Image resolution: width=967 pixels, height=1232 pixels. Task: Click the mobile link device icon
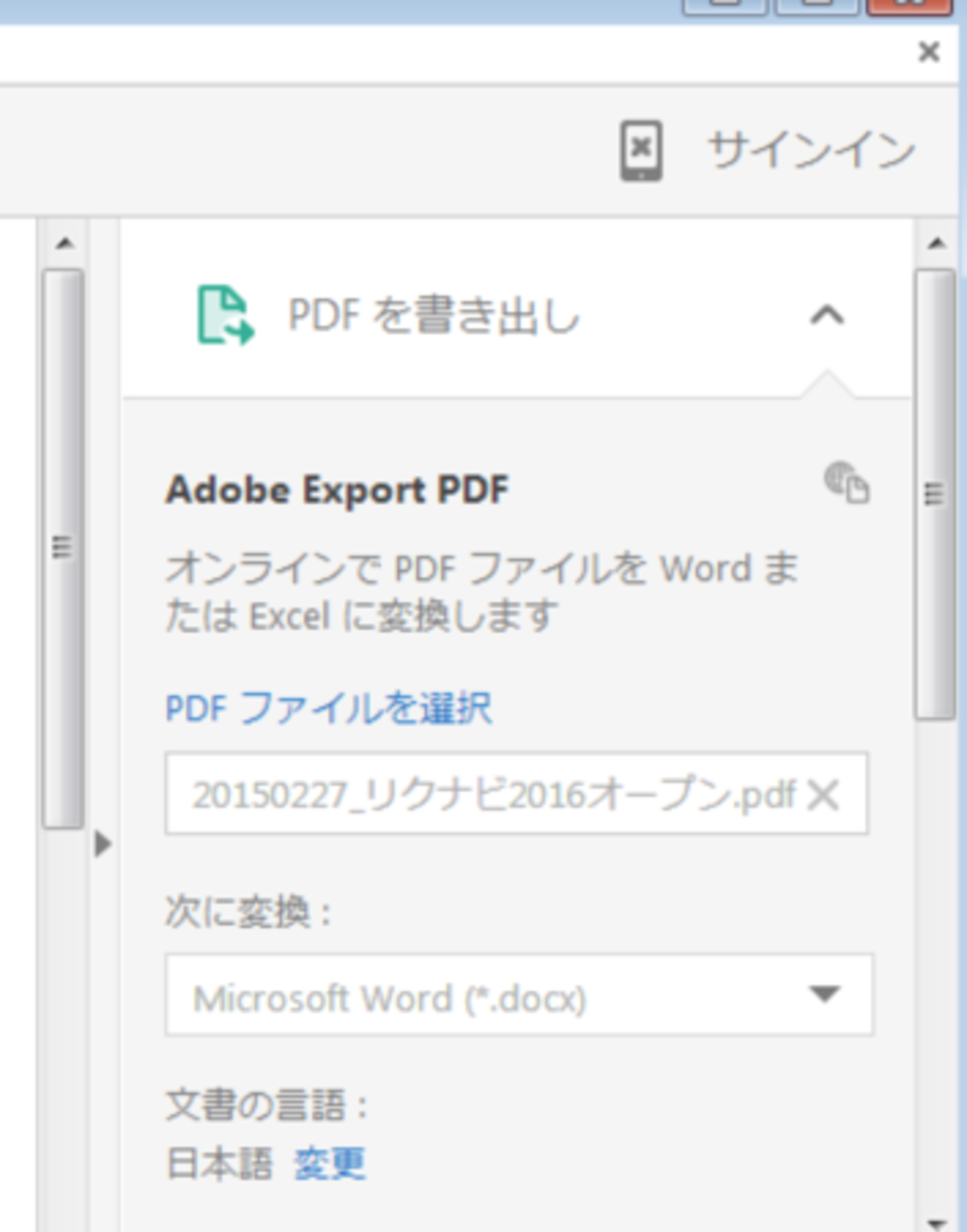tap(640, 151)
